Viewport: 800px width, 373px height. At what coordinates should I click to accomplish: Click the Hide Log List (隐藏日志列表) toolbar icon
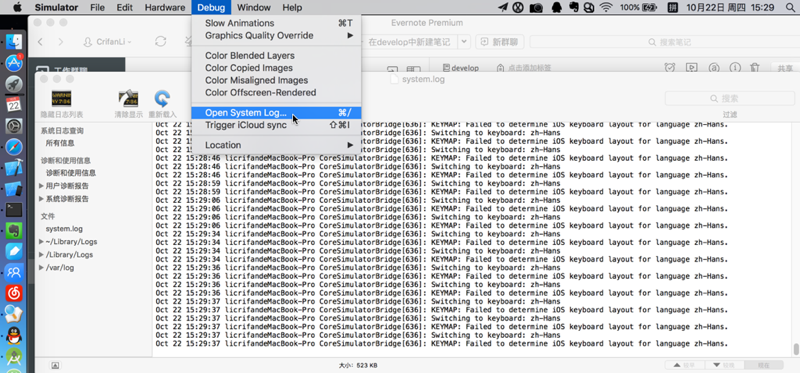point(61,98)
